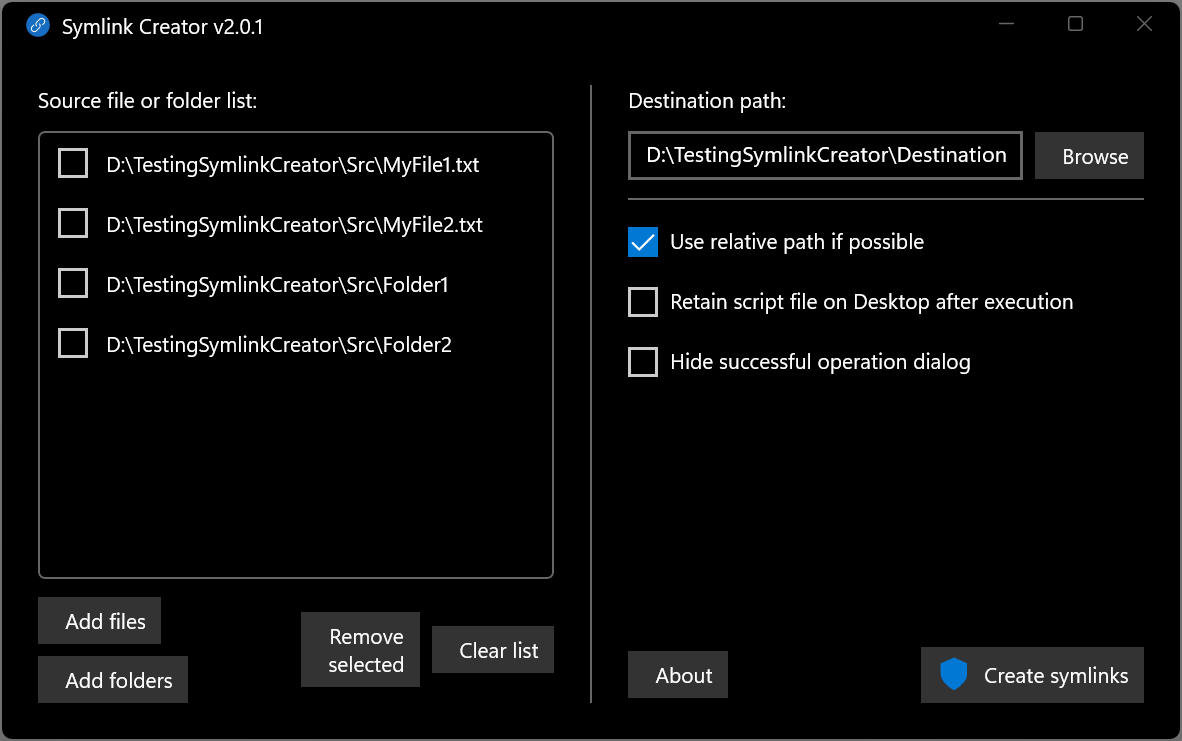This screenshot has width=1182, height=741.
Task: Open the Add folders dialog
Action: click(113, 679)
